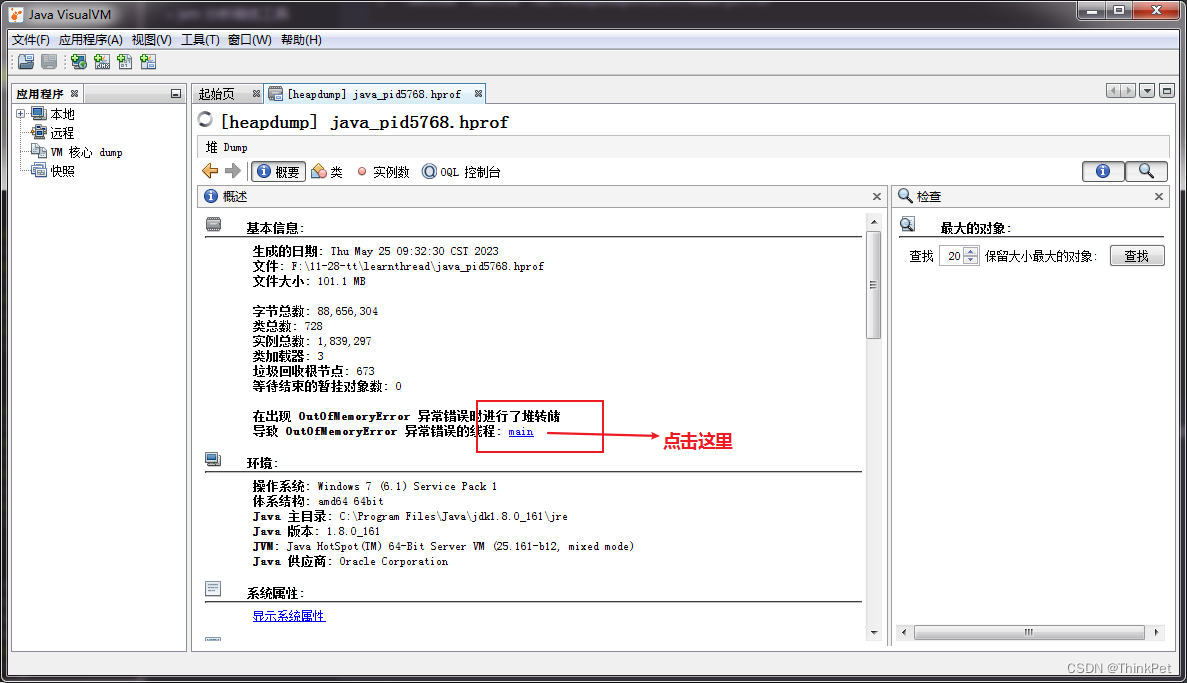
Task: Click the 概述 panel scroll-down arrow
Action: [874, 632]
